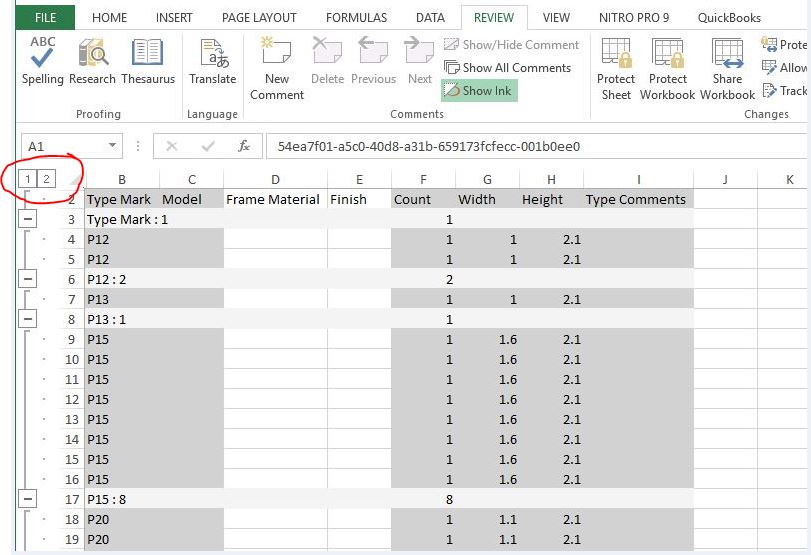
Task: Click the Insert Function fx button
Action: [243, 146]
